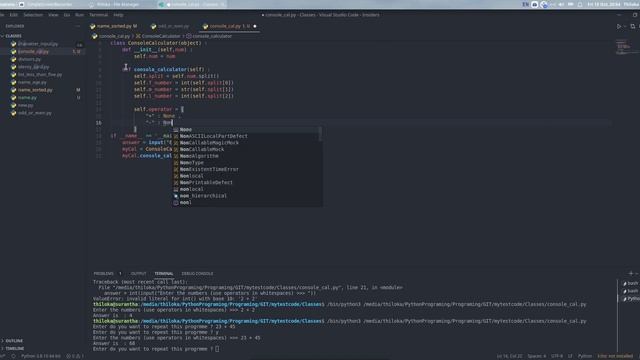Viewport: 640px width, 360px height.
Task: Open SimpleScreenRecorder from taskbar
Action: (45, 4)
